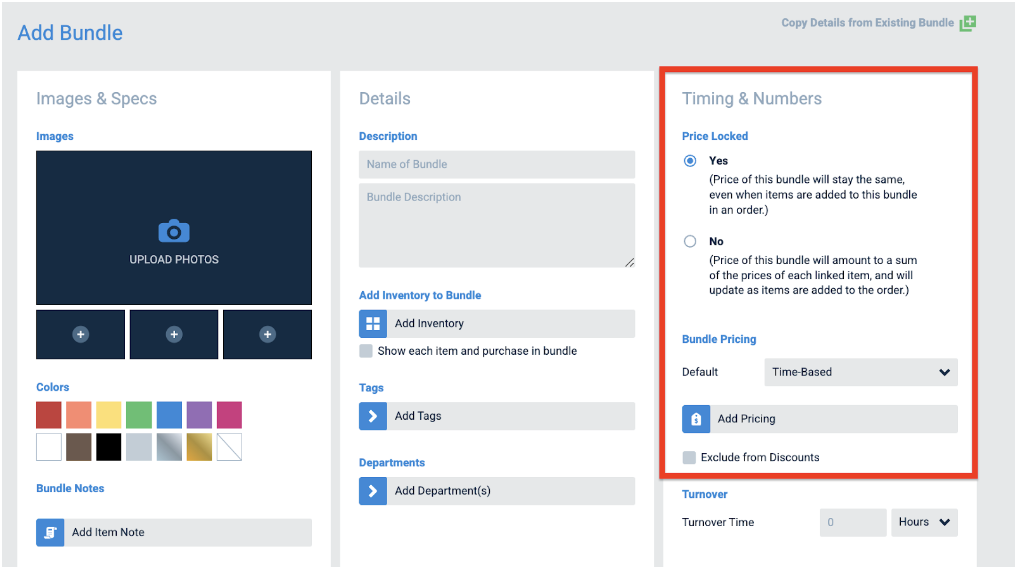This screenshot has width=1018, height=570.
Task: Click the Add Tags button
Action: coord(497,416)
